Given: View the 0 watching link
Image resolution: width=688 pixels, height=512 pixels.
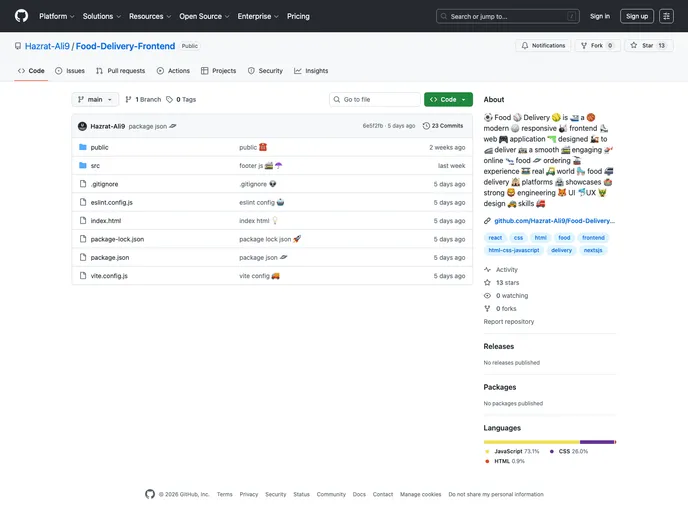Looking at the screenshot, I should click(506, 296).
